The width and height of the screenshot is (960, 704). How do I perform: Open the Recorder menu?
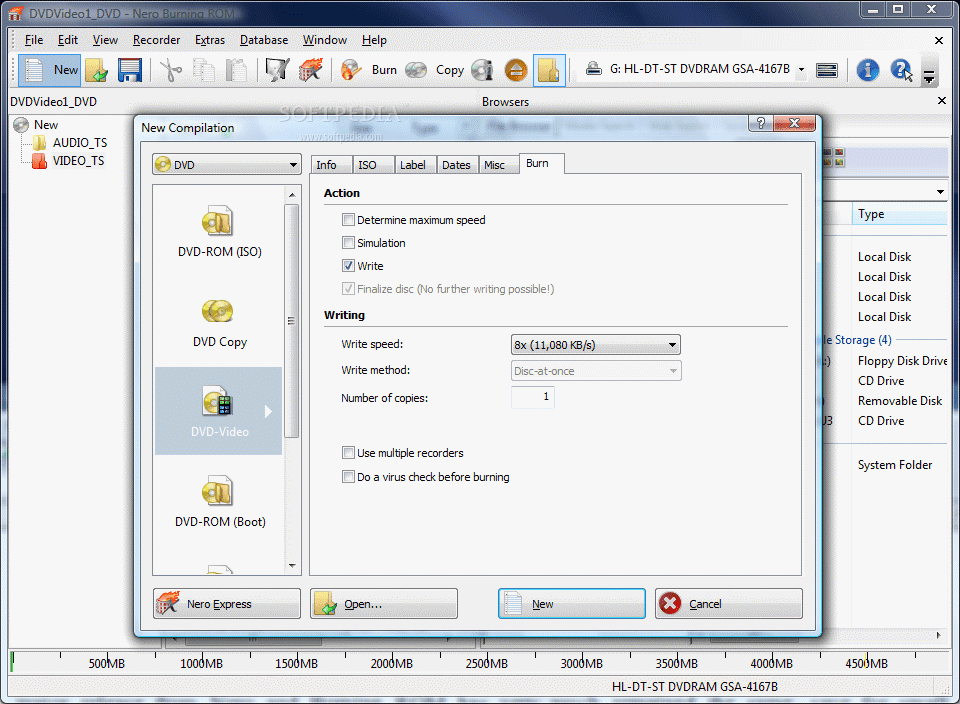tap(156, 40)
